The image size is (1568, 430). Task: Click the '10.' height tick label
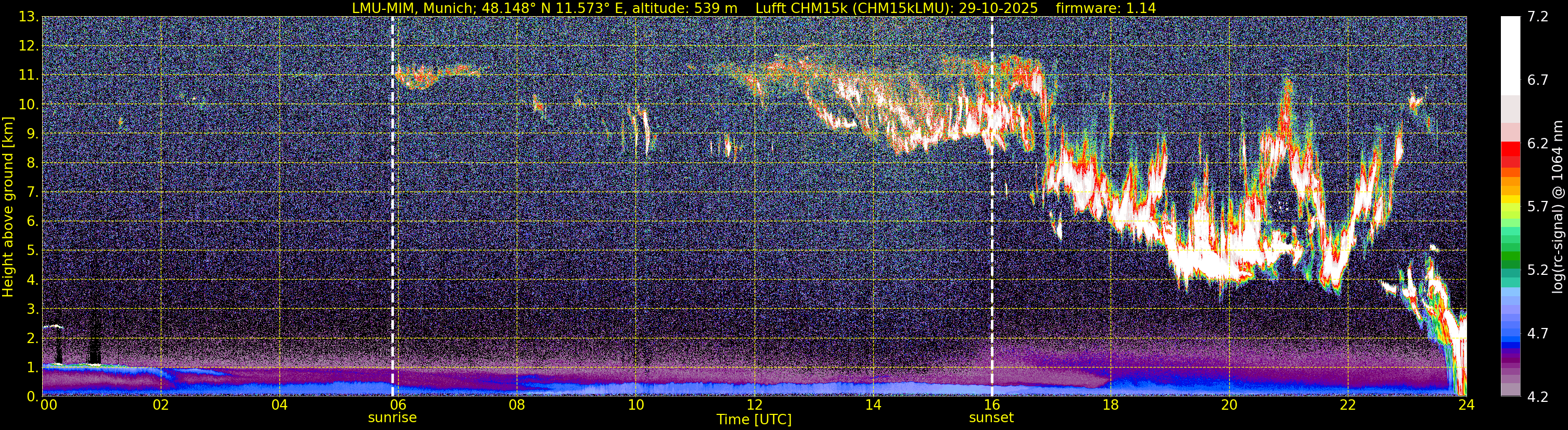(29, 105)
